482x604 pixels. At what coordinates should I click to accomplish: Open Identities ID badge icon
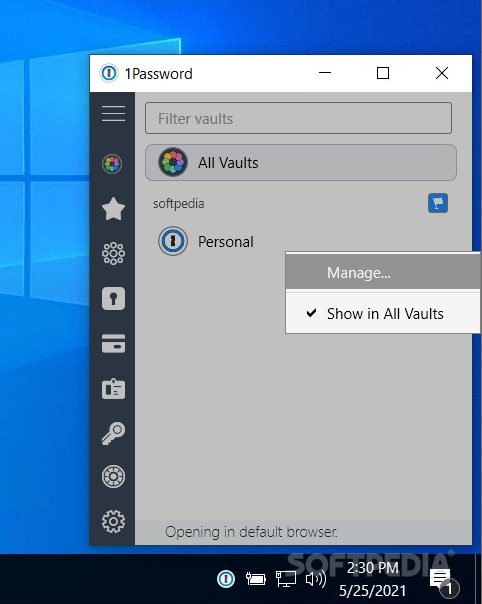(113, 389)
